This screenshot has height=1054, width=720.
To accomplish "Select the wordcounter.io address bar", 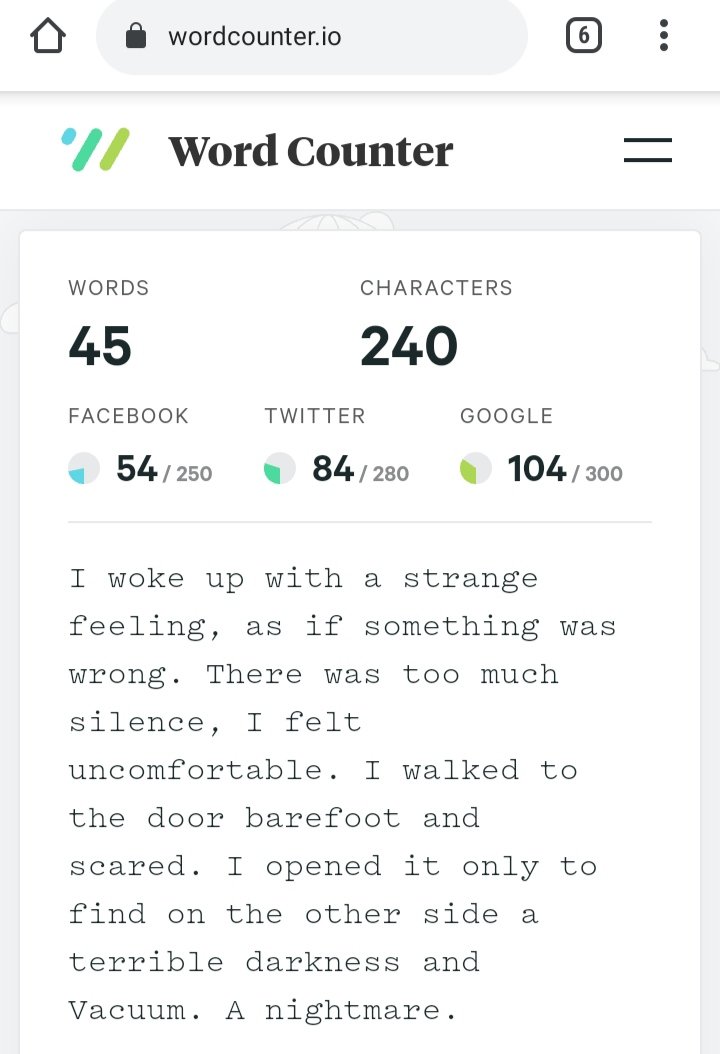I will (x=312, y=36).
